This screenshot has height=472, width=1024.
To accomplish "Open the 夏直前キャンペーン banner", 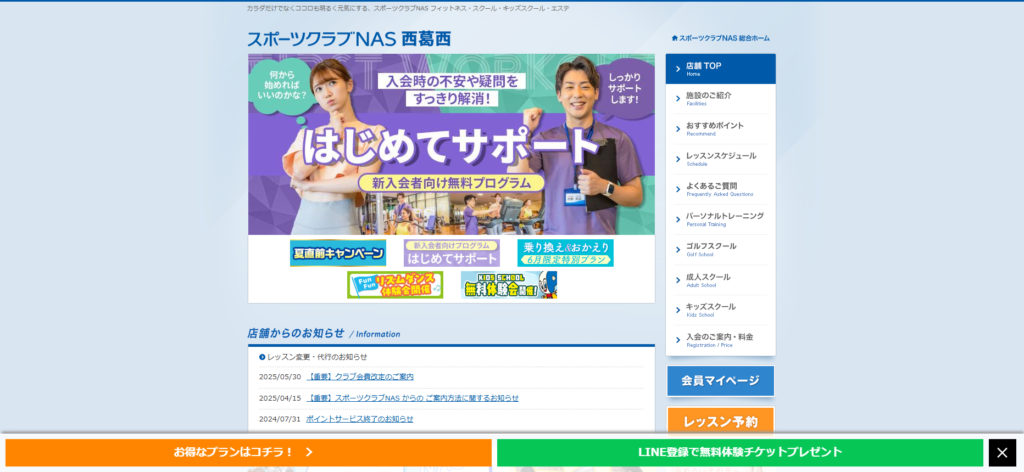I will click(338, 253).
